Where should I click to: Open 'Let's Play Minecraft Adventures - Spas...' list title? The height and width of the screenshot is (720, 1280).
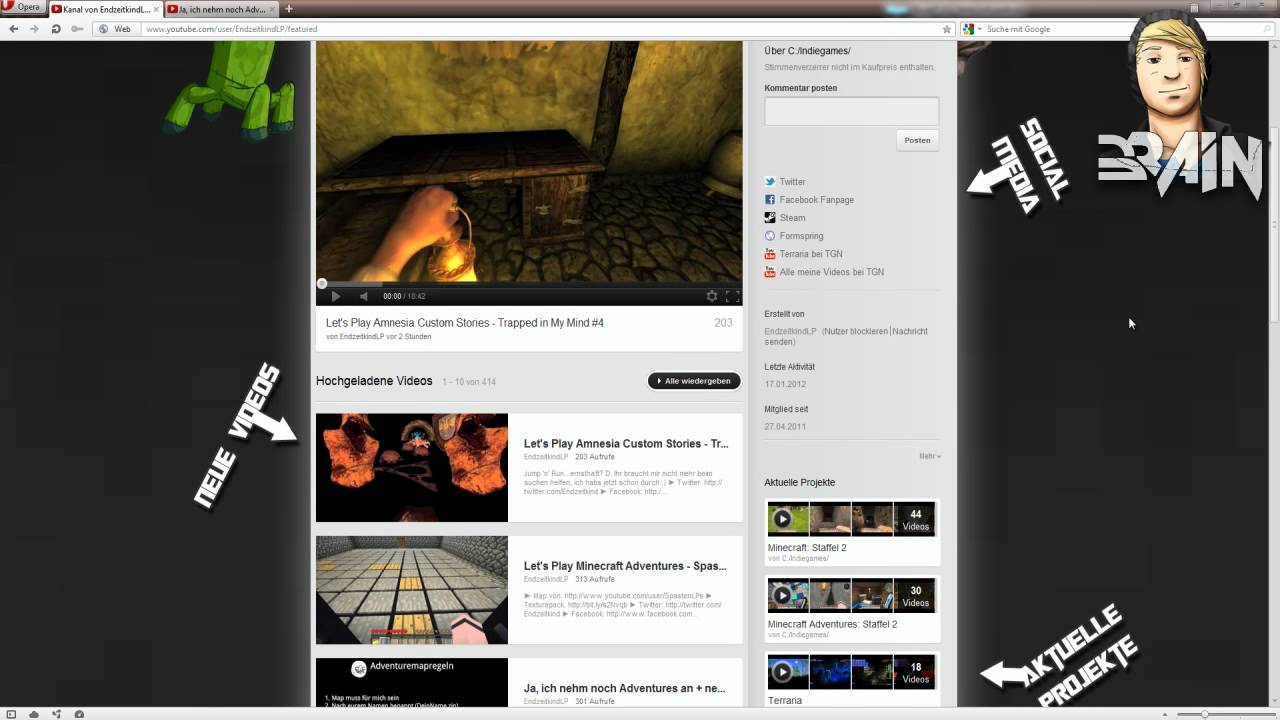(625, 566)
